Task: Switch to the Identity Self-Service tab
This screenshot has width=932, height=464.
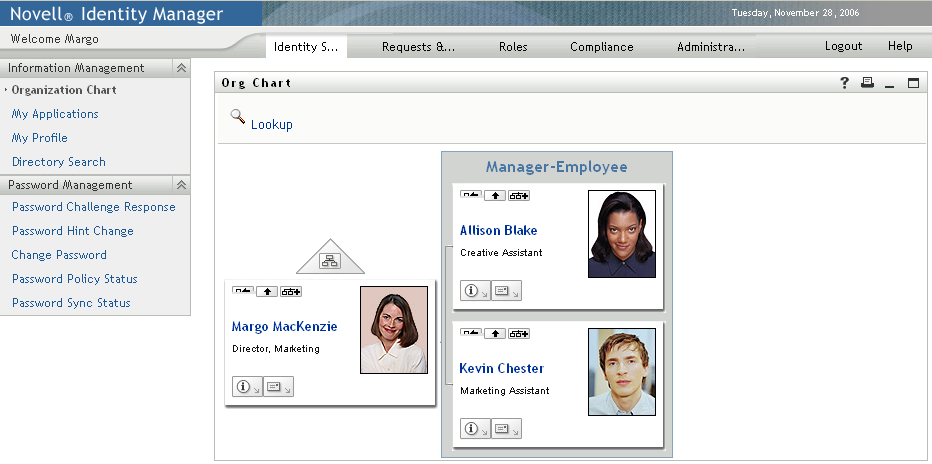Action: click(x=306, y=47)
